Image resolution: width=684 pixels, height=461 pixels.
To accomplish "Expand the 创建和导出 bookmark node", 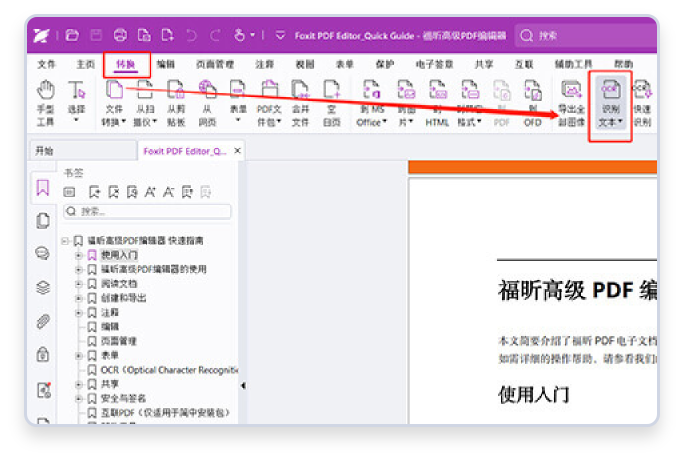I will click(79, 298).
